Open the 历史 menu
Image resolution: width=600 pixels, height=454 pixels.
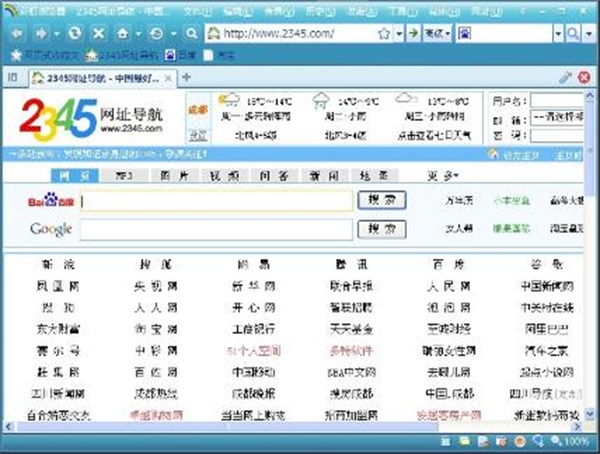pyautogui.click(x=320, y=11)
